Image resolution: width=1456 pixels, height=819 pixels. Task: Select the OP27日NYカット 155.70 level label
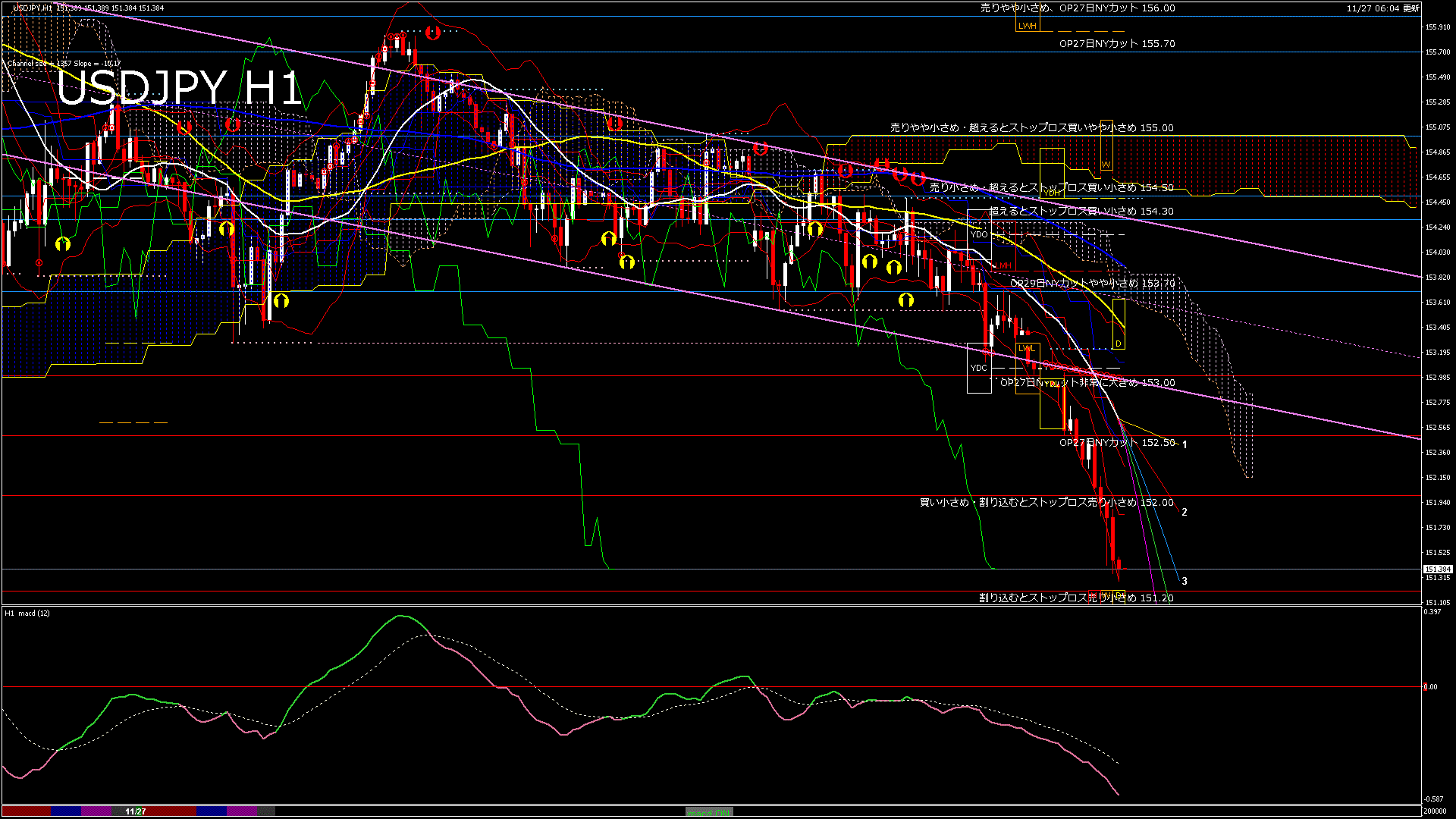point(1117,44)
